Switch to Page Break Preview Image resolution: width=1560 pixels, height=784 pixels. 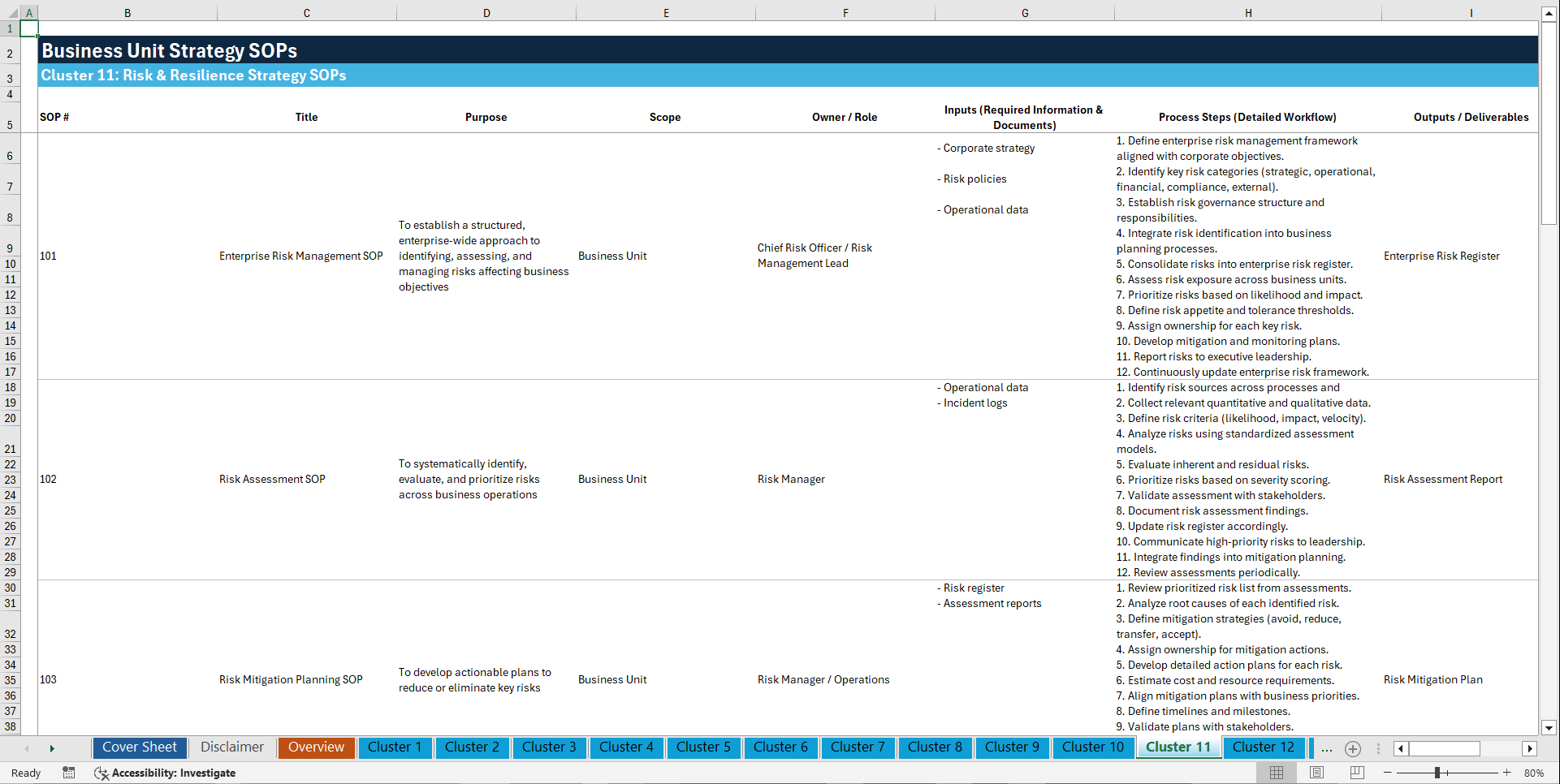point(1357,773)
